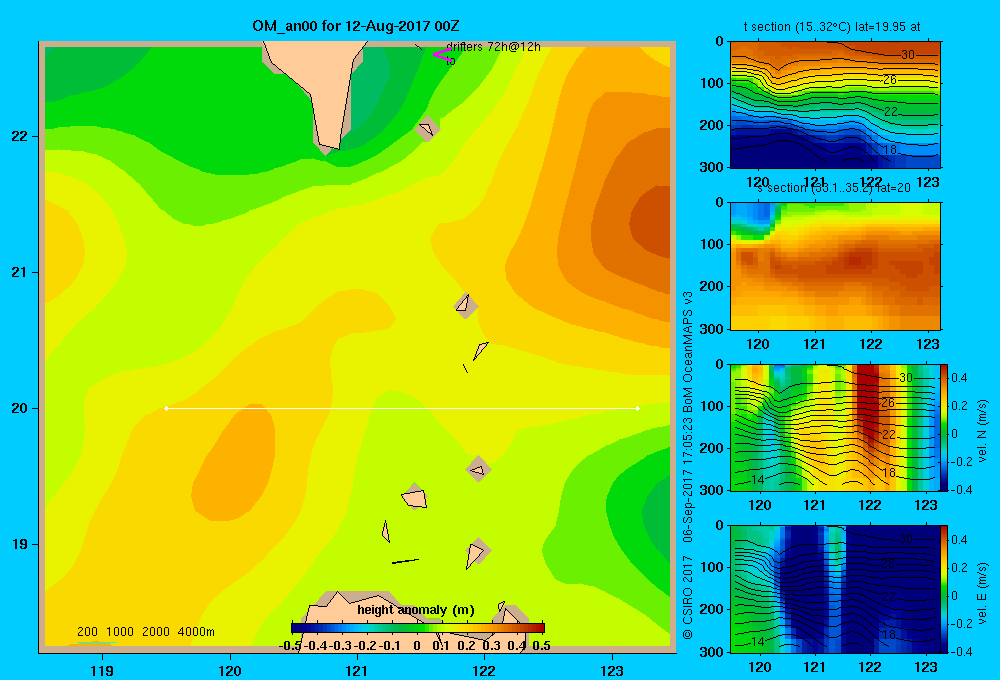Open the salinity section plot

tap(835, 266)
